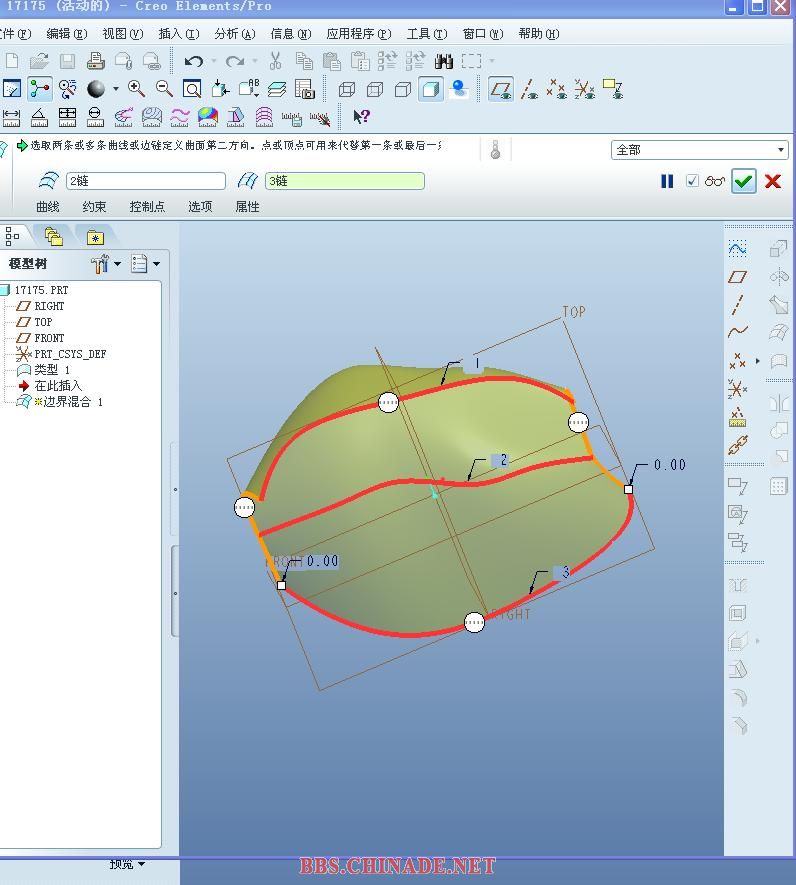Switch to the model tree tab icon

tap(11, 236)
